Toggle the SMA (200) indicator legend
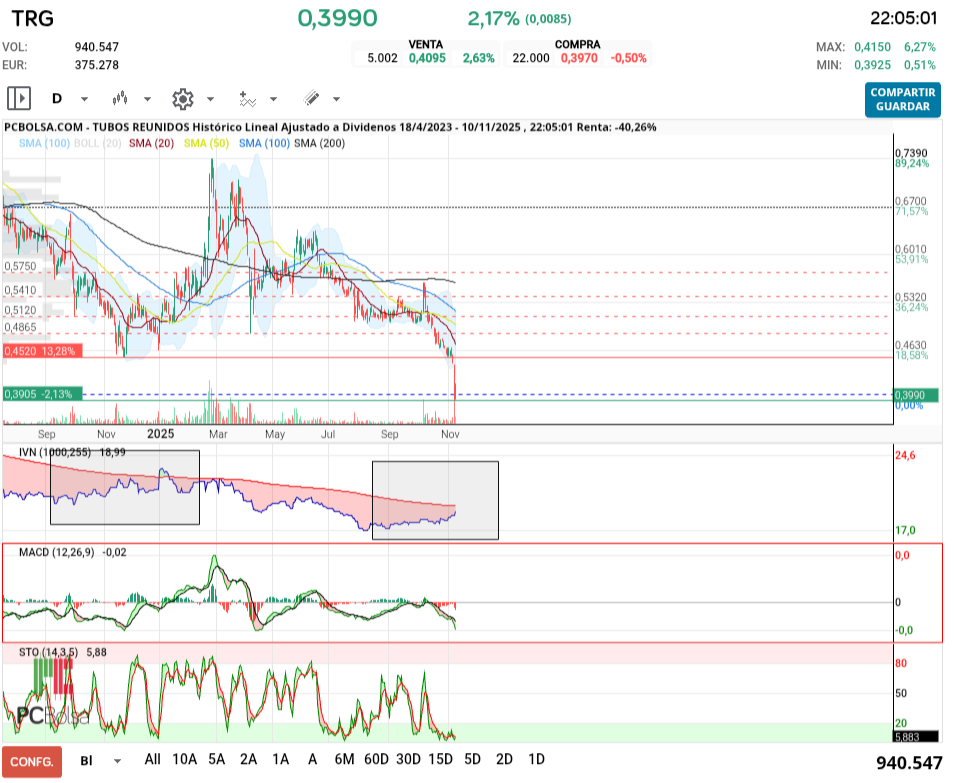956x783 pixels. [320, 144]
